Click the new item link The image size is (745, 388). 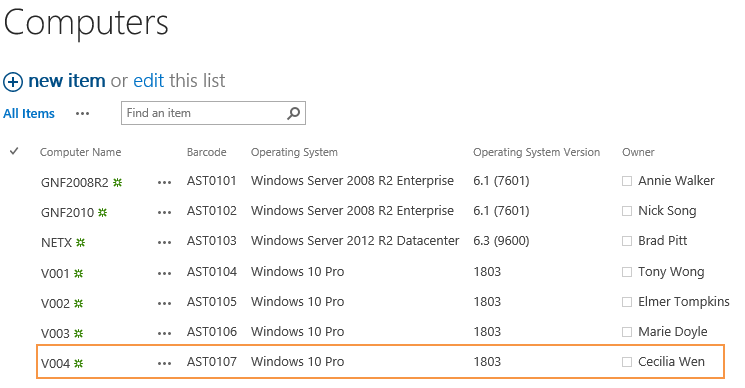[67, 81]
